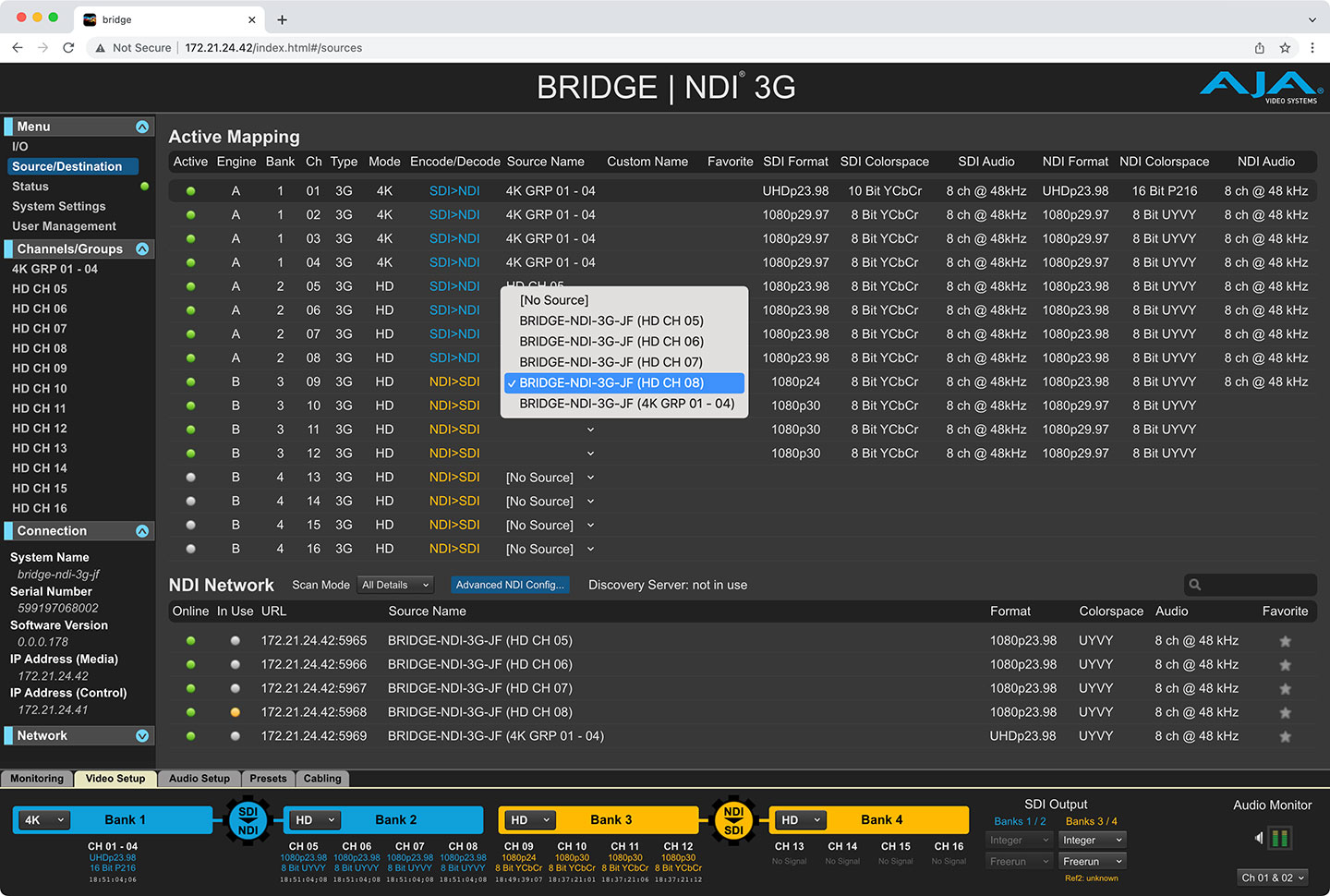Reload the page with browser refresh icon
The height and width of the screenshot is (896, 1330).
click(68, 48)
